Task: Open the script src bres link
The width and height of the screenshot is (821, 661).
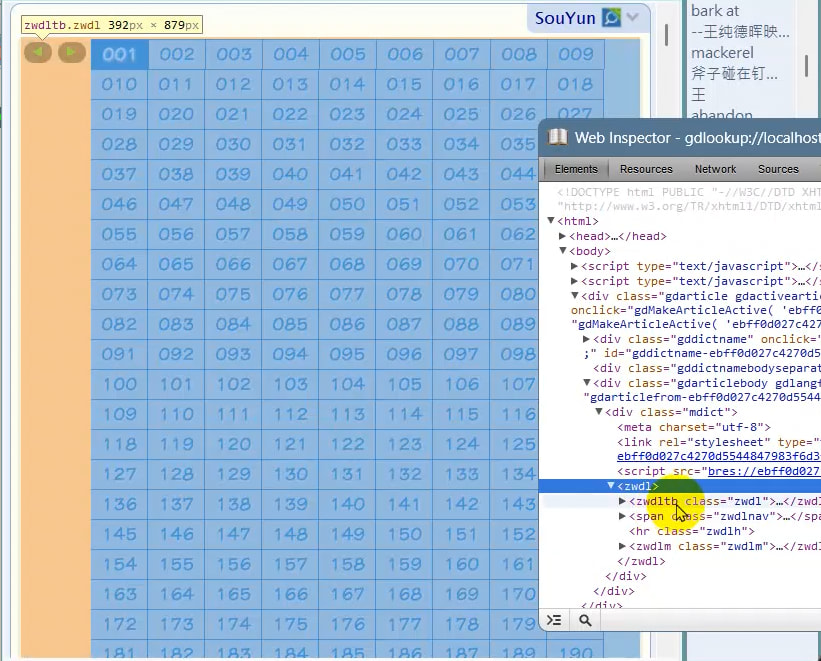Action: click(764, 471)
